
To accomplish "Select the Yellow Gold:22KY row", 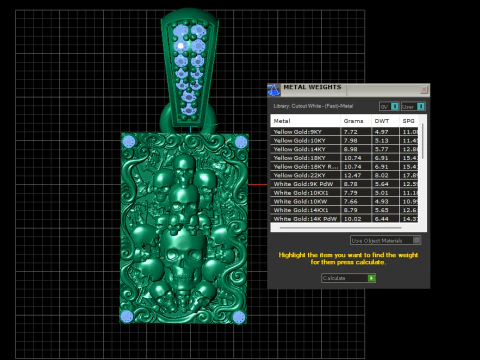I will [344, 175].
